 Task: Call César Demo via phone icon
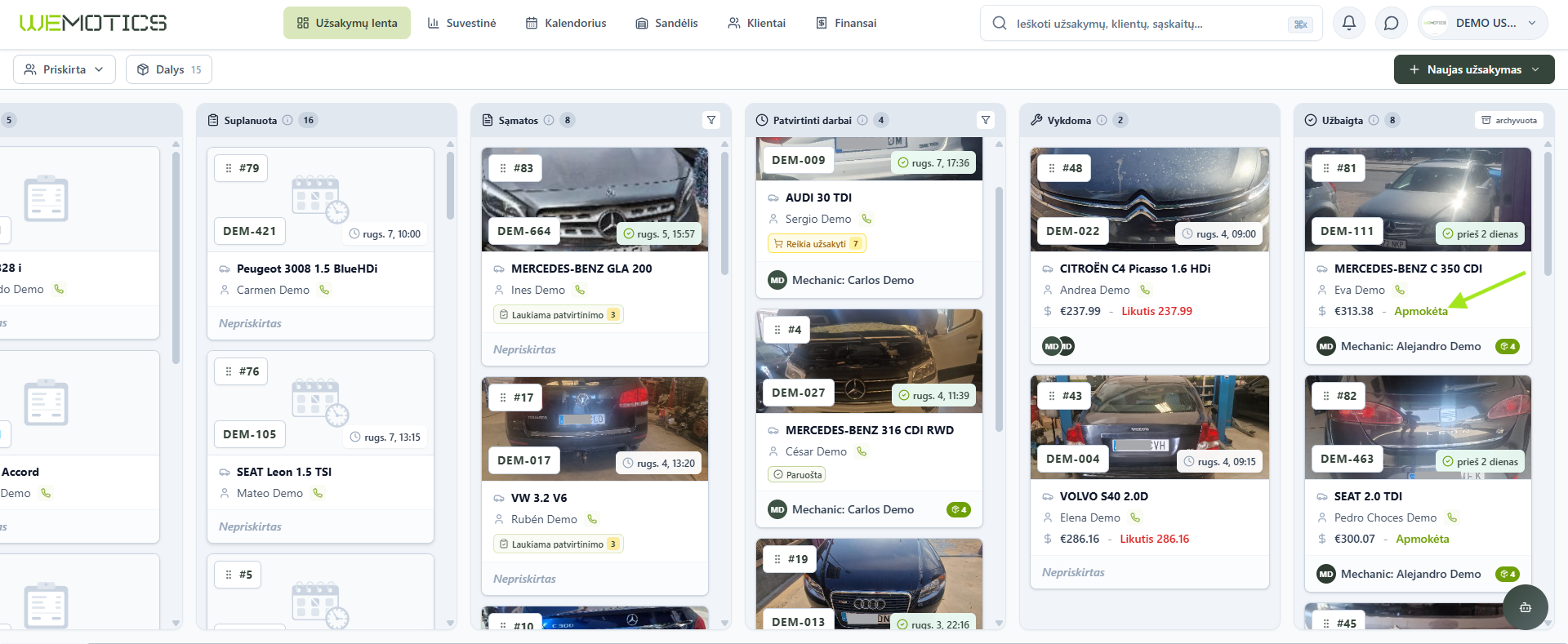click(x=862, y=451)
